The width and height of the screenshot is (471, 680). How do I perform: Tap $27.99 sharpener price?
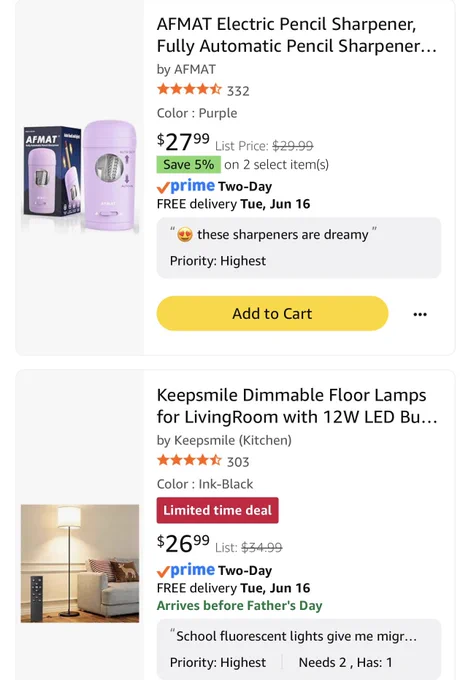click(183, 141)
